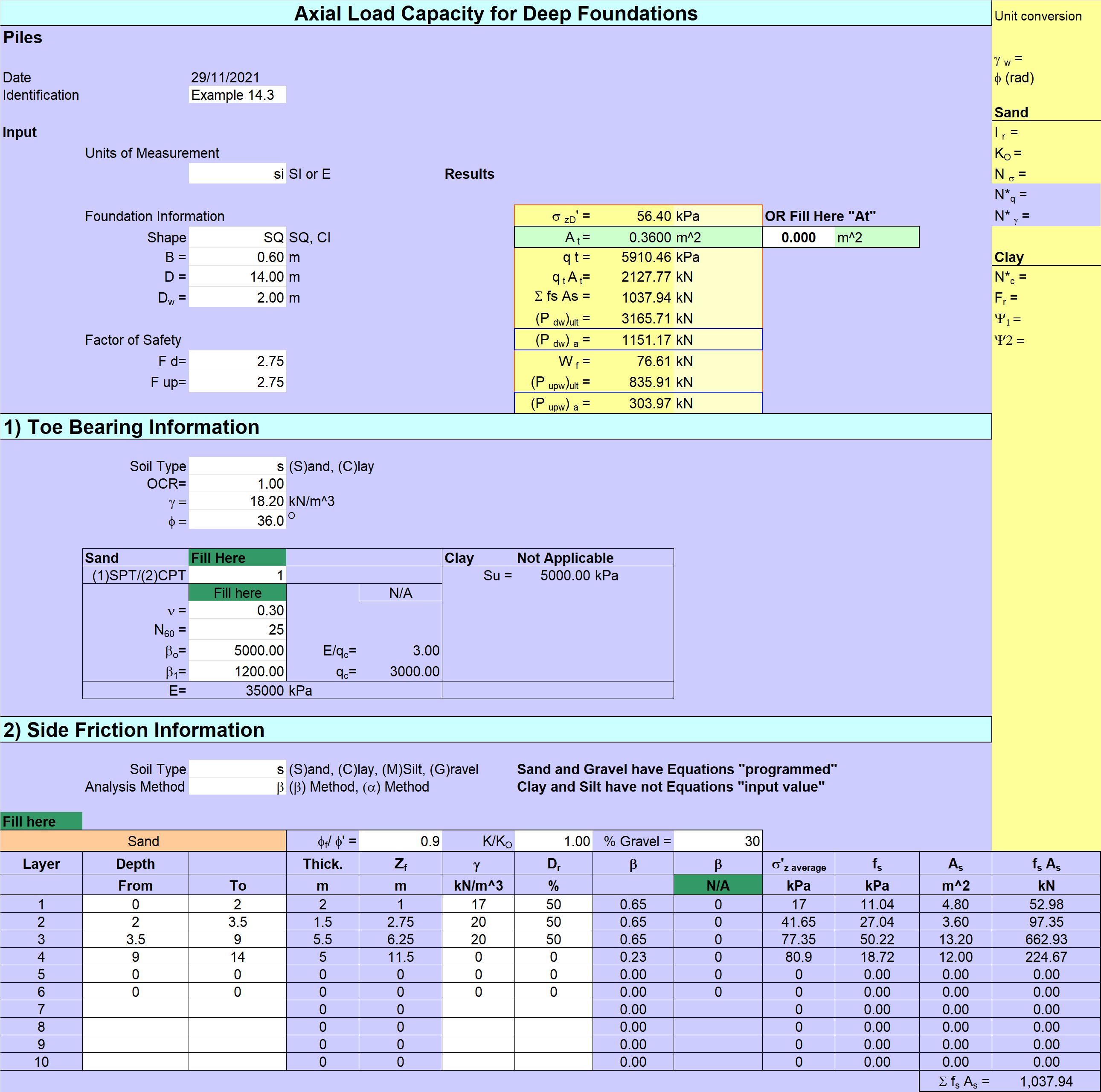Click the B width cell 0.60
The width and height of the screenshot is (1101, 1092).
(x=237, y=257)
